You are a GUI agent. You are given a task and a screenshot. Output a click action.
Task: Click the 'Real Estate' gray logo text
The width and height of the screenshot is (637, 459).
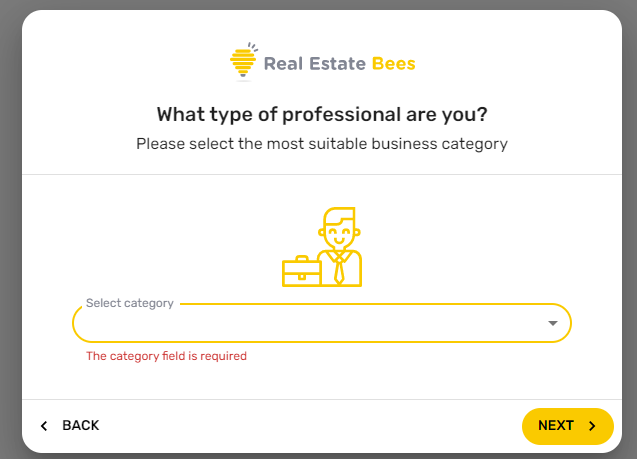coord(315,64)
